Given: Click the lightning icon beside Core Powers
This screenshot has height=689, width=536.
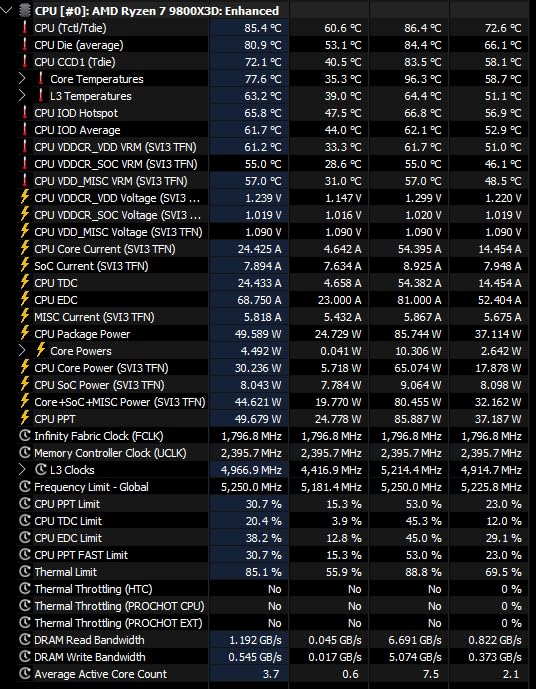Looking at the screenshot, I should point(40,351).
